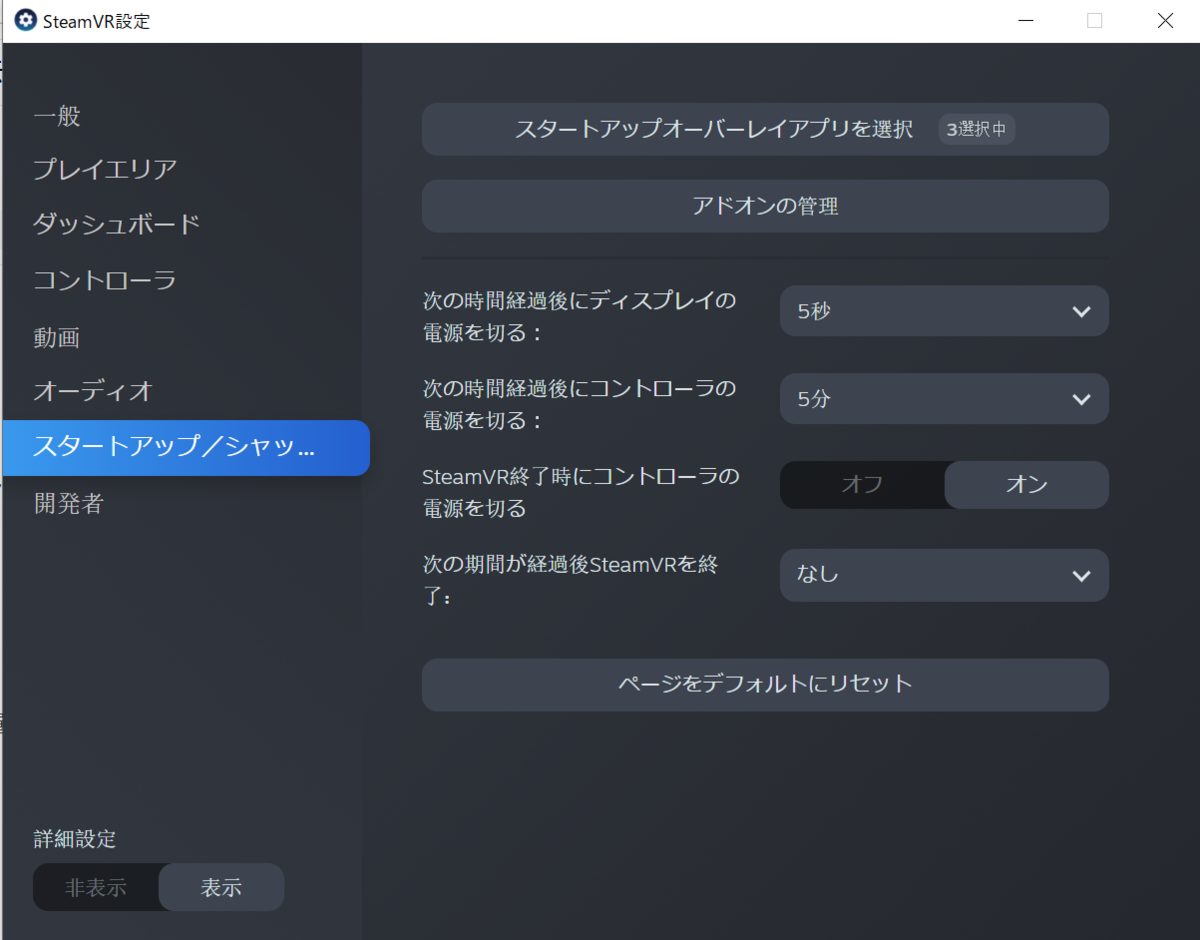This screenshot has height=940, width=1200.
Task: Click the 次の時間経過後にディスプレイの電源を切る label
Action: coord(580,317)
